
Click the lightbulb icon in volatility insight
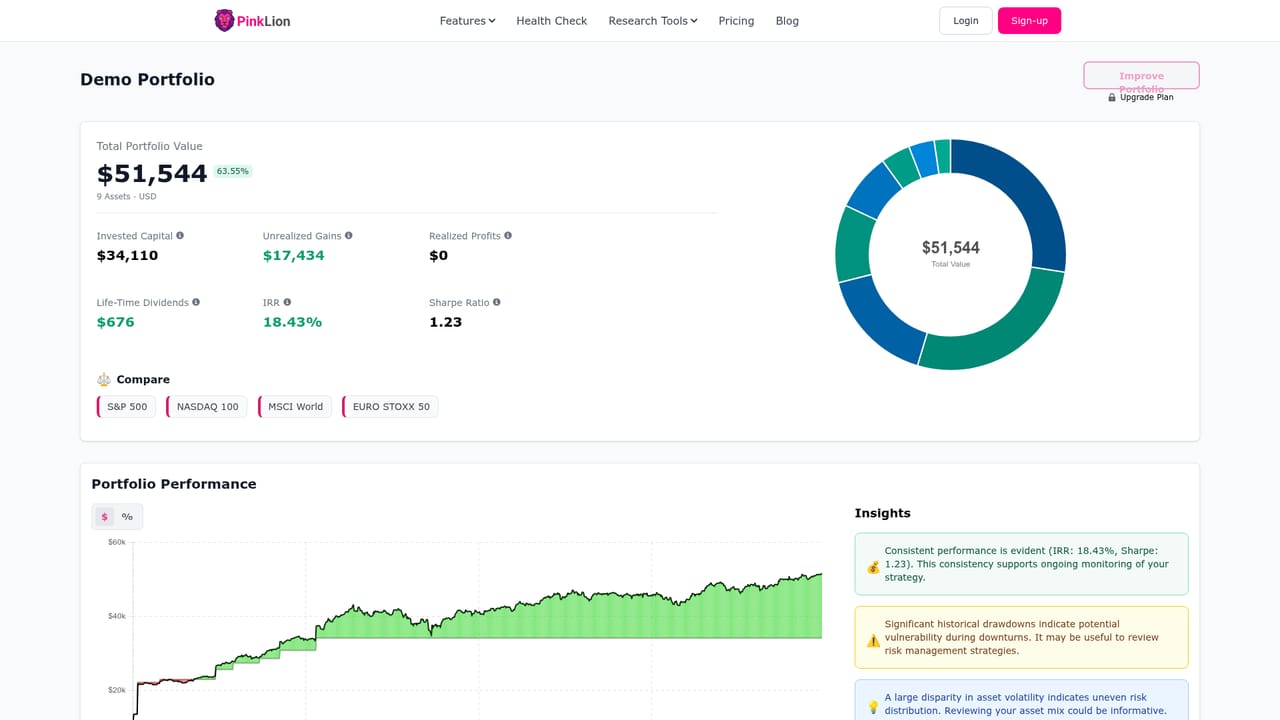coord(873,707)
